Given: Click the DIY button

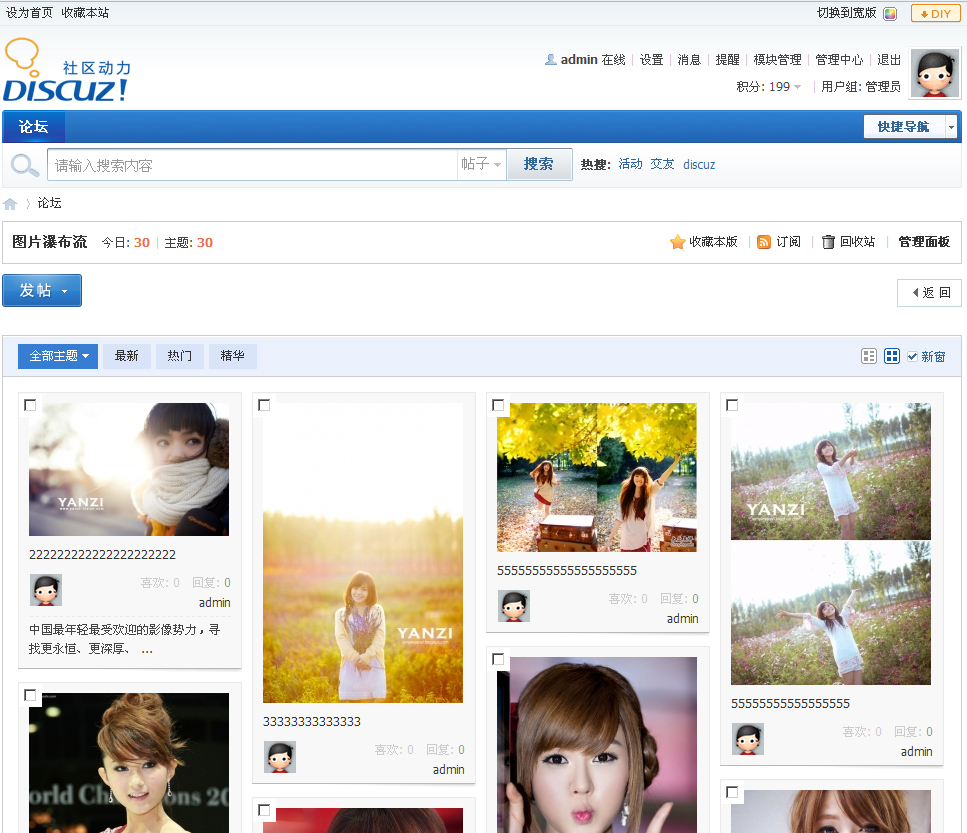Looking at the screenshot, I should tap(936, 14).
